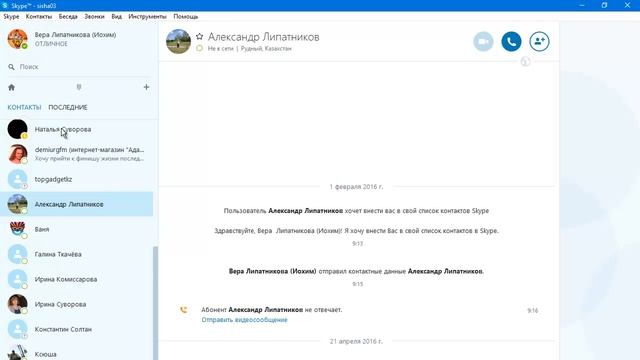Screen dimensions: 640x360
Task: Click demiurgfm contact avatar
Action: [18, 154]
